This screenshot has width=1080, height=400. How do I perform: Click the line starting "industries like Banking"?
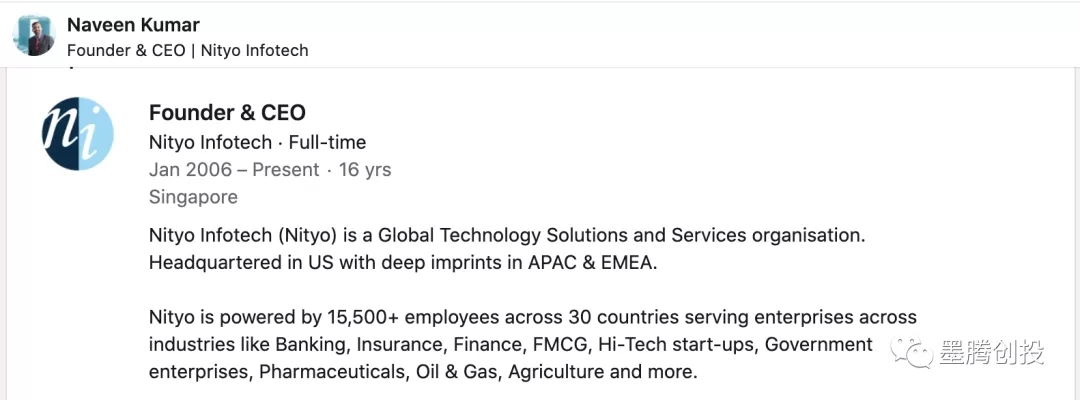pyautogui.click(x=510, y=345)
